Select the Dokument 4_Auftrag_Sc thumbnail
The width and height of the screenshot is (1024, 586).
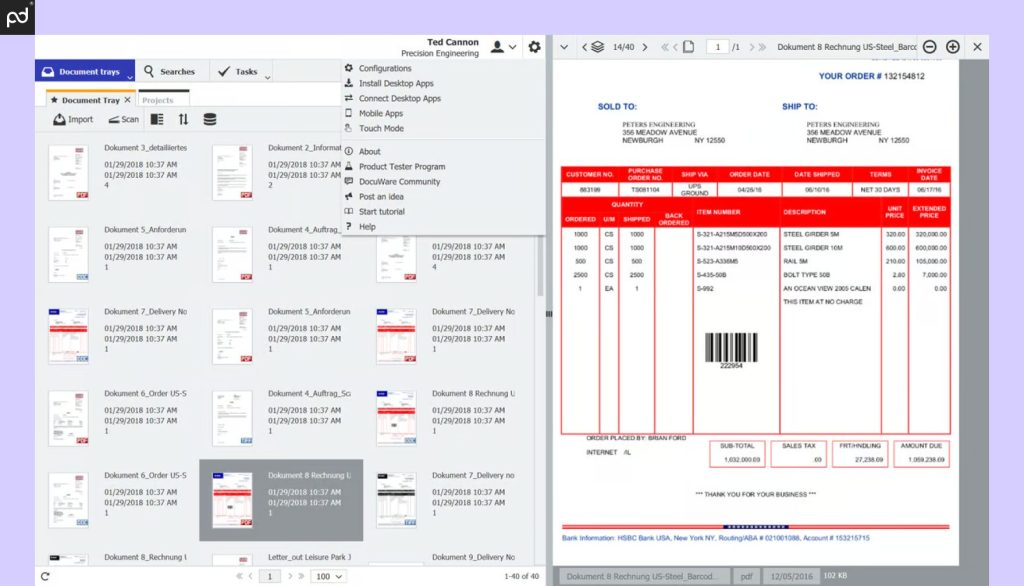pos(232,418)
